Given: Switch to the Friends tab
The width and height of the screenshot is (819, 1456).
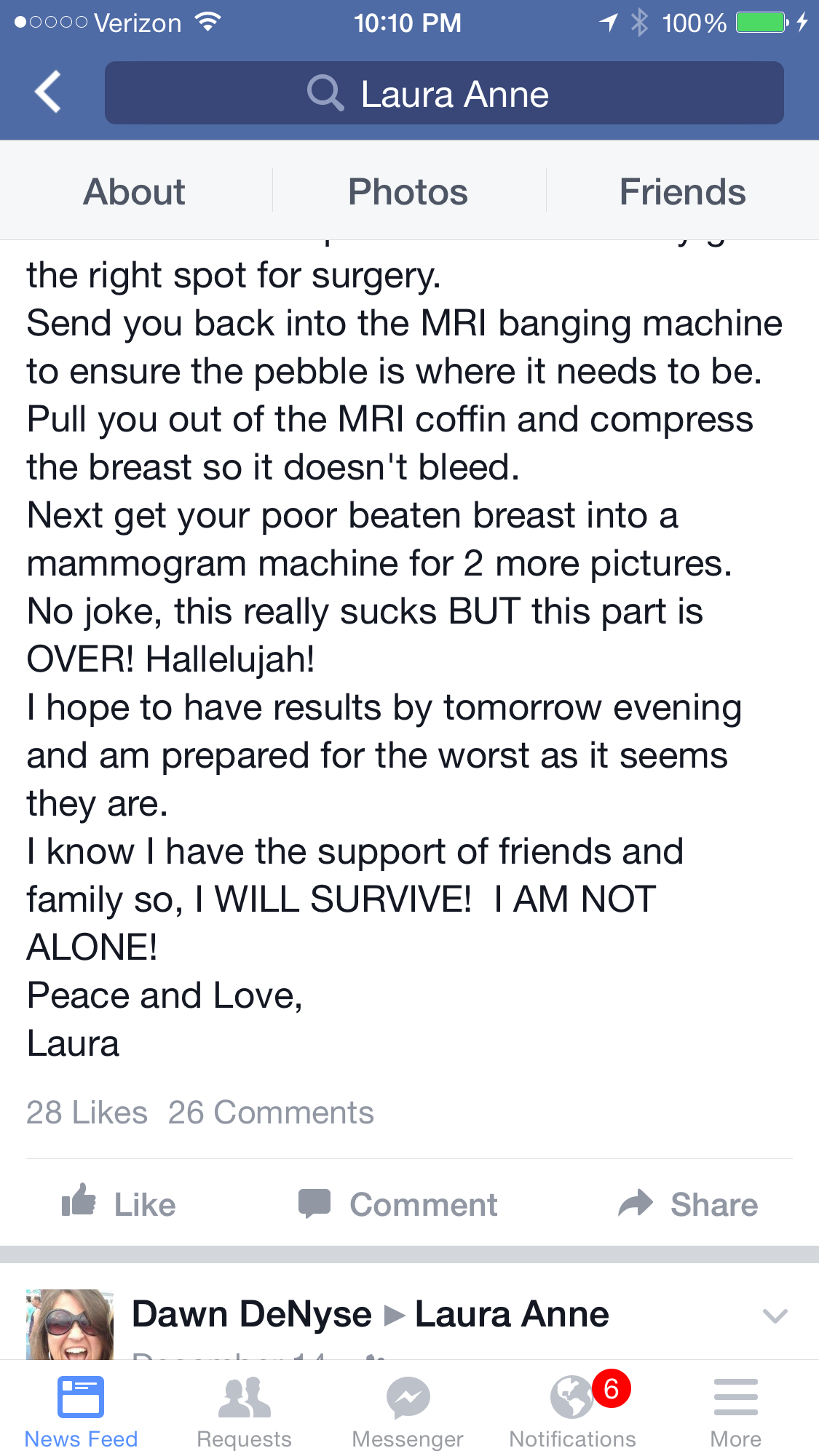Looking at the screenshot, I should coord(682,192).
